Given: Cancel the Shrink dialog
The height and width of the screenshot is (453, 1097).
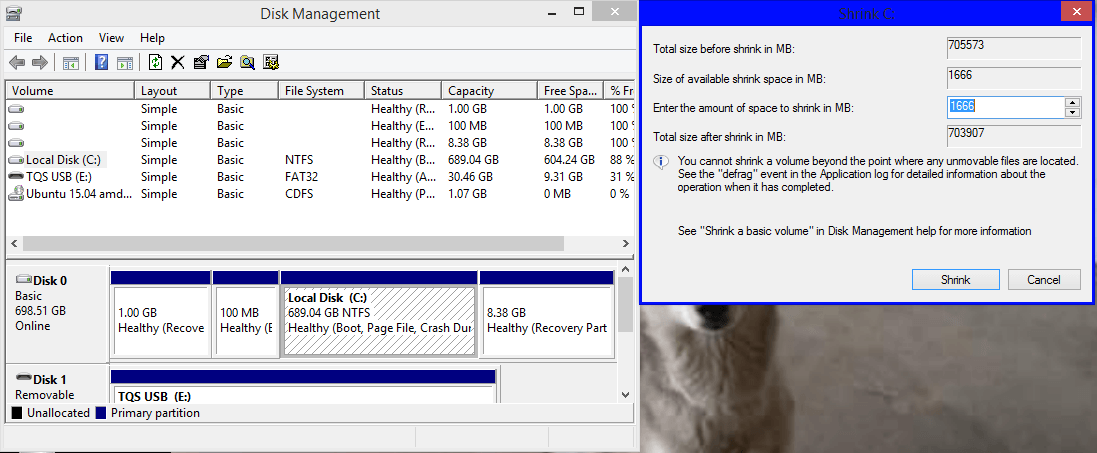Looking at the screenshot, I should (1044, 280).
